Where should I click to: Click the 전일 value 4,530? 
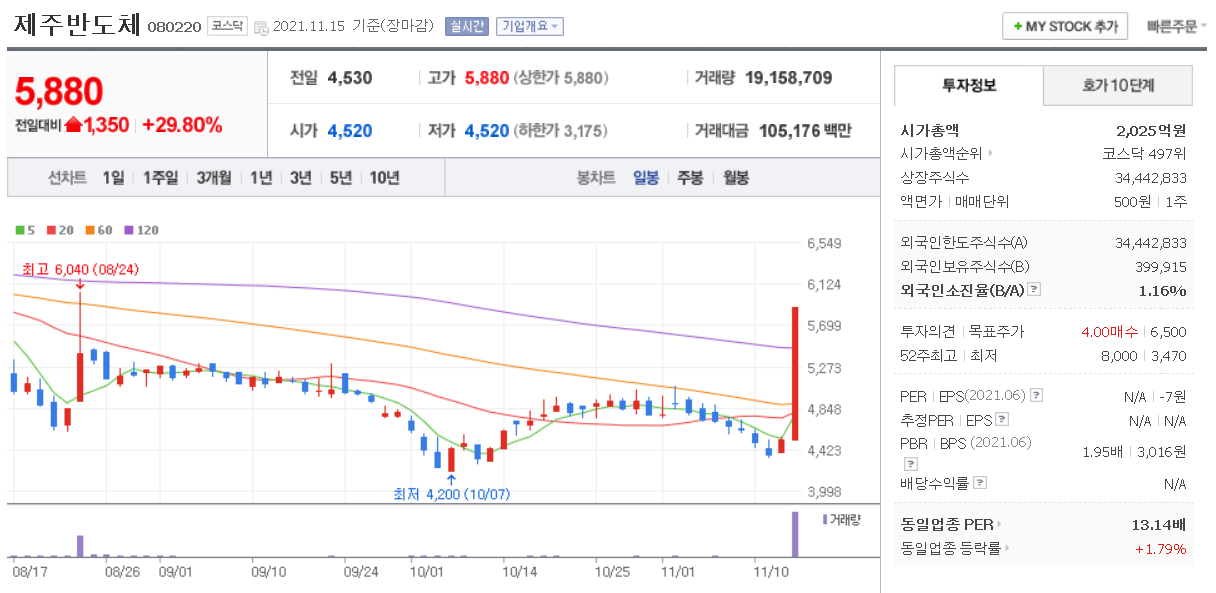point(350,78)
